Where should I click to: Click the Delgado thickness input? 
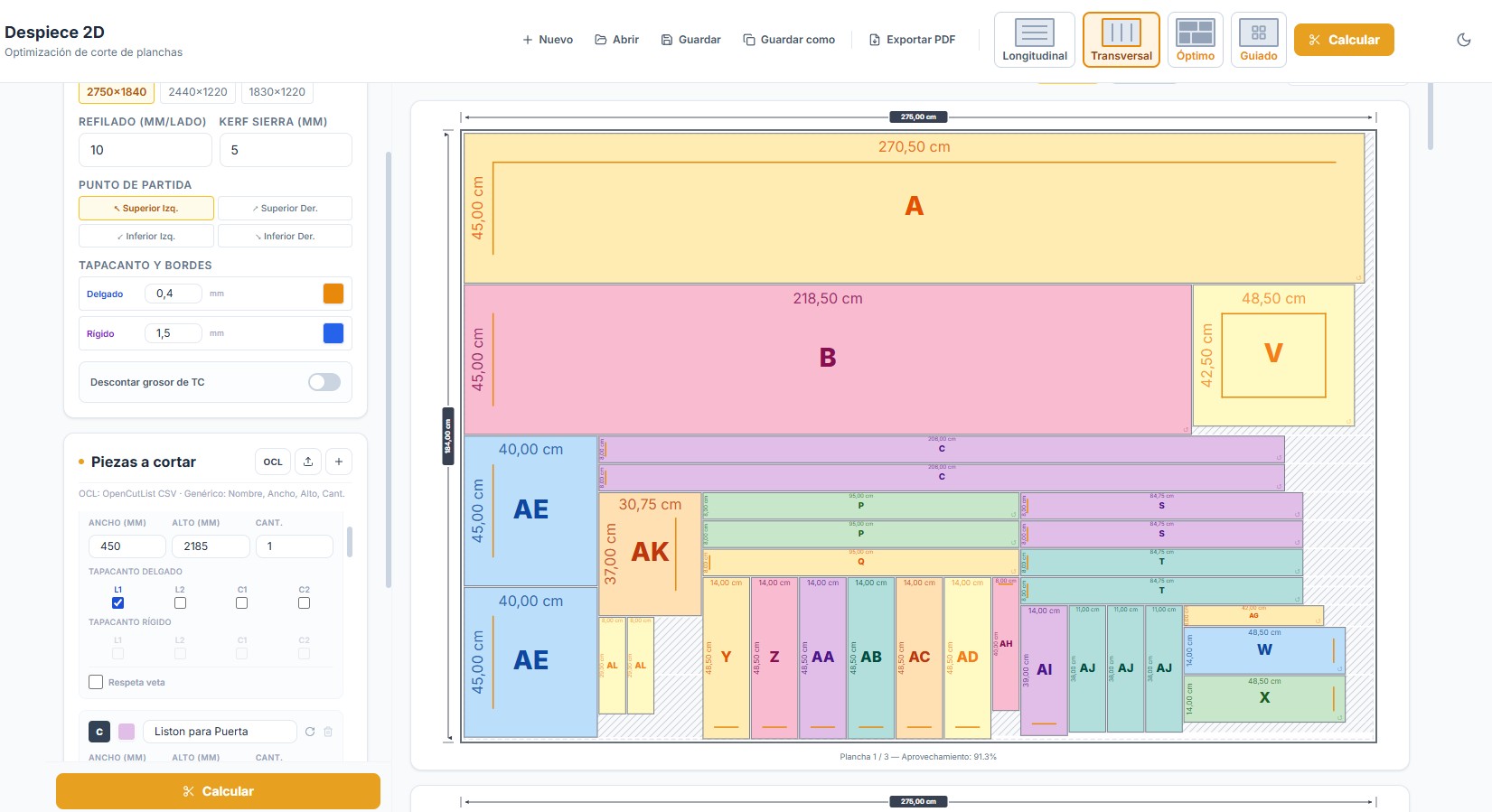pyautogui.click(x=174, y=294)
